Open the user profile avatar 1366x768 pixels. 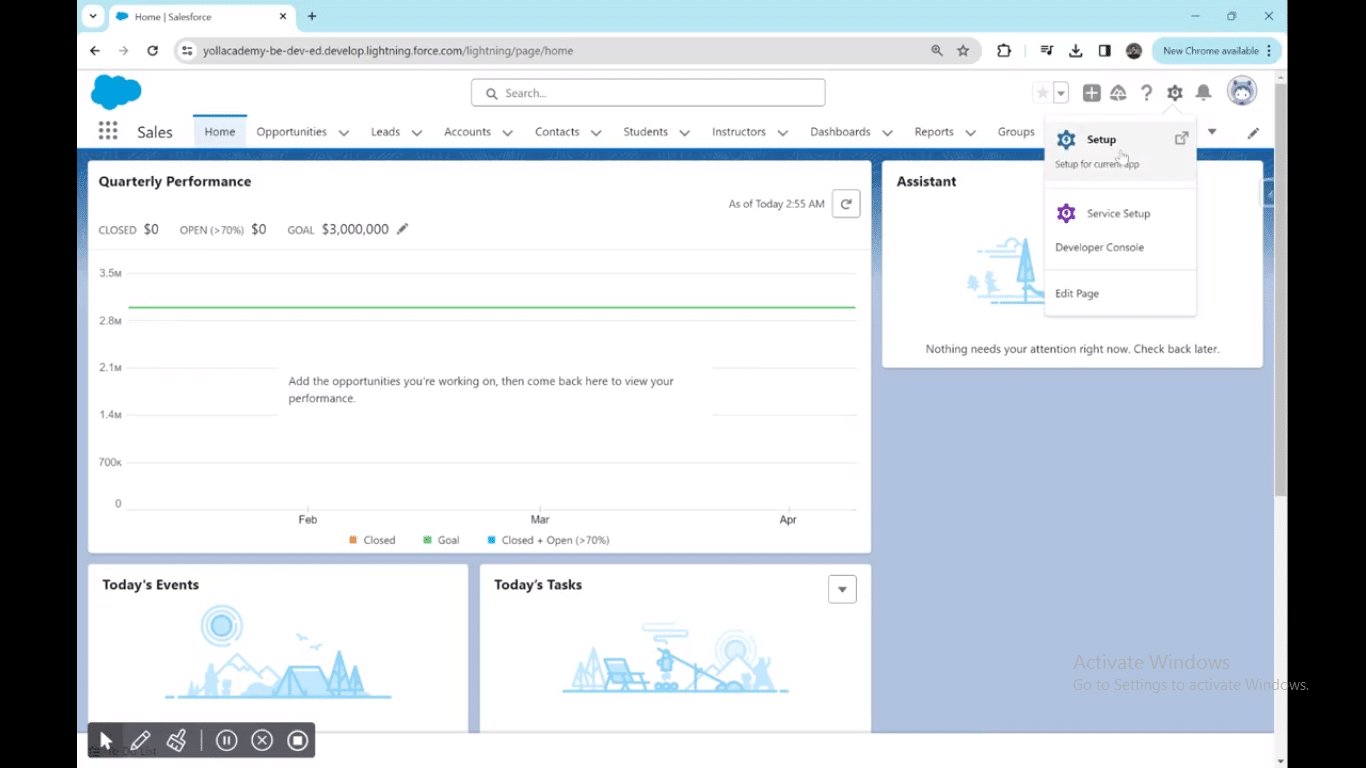coord(1242,91)
